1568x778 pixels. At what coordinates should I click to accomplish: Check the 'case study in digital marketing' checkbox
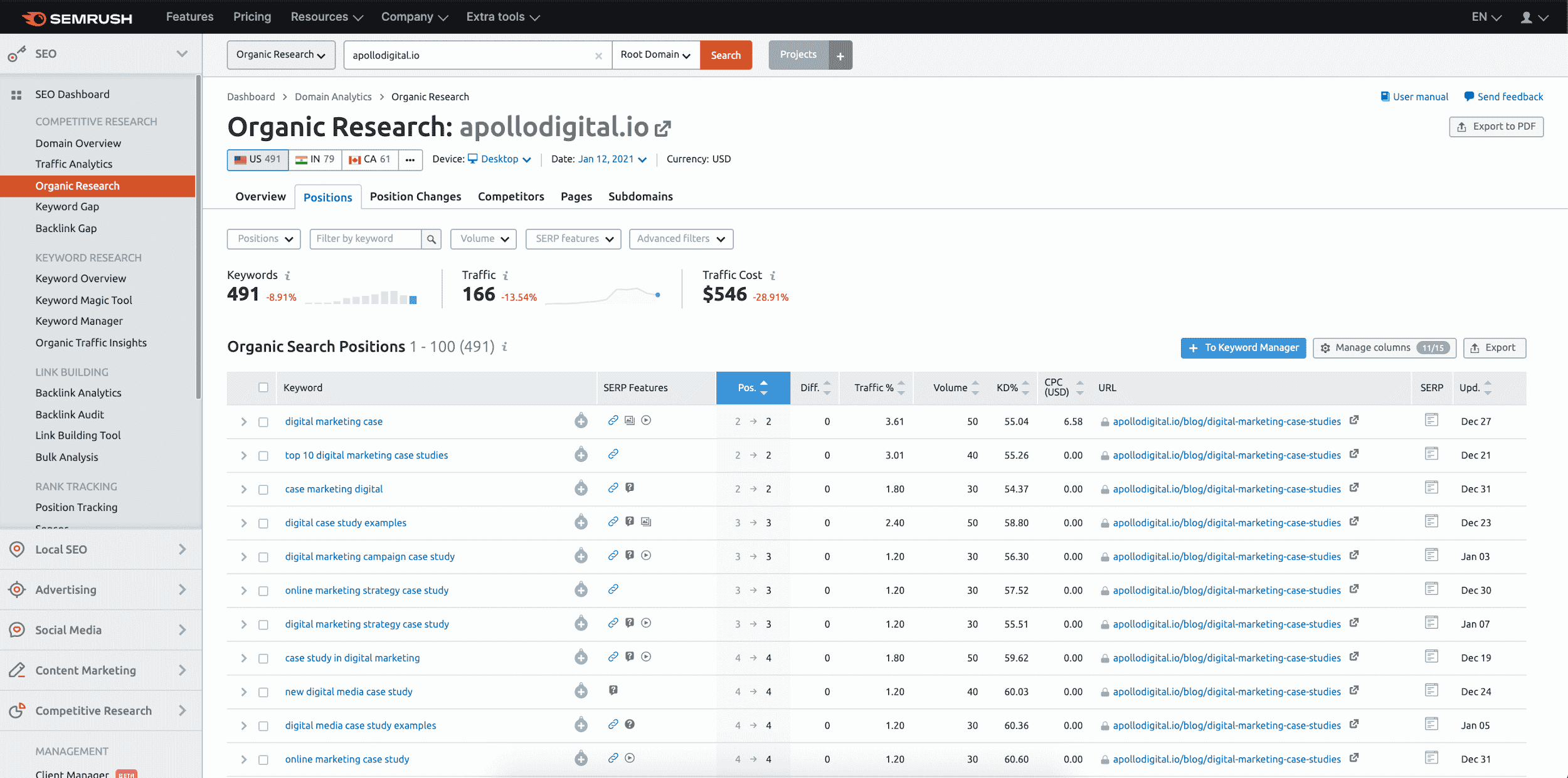(263, 659)
